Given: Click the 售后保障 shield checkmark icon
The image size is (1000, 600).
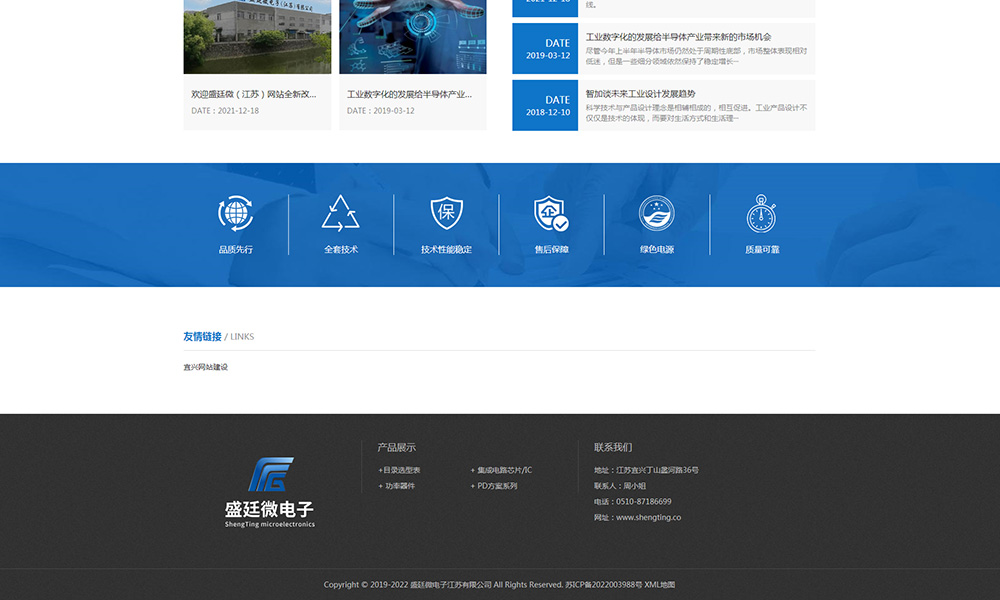Looking at the screenshot, I should tap(551, 214).
